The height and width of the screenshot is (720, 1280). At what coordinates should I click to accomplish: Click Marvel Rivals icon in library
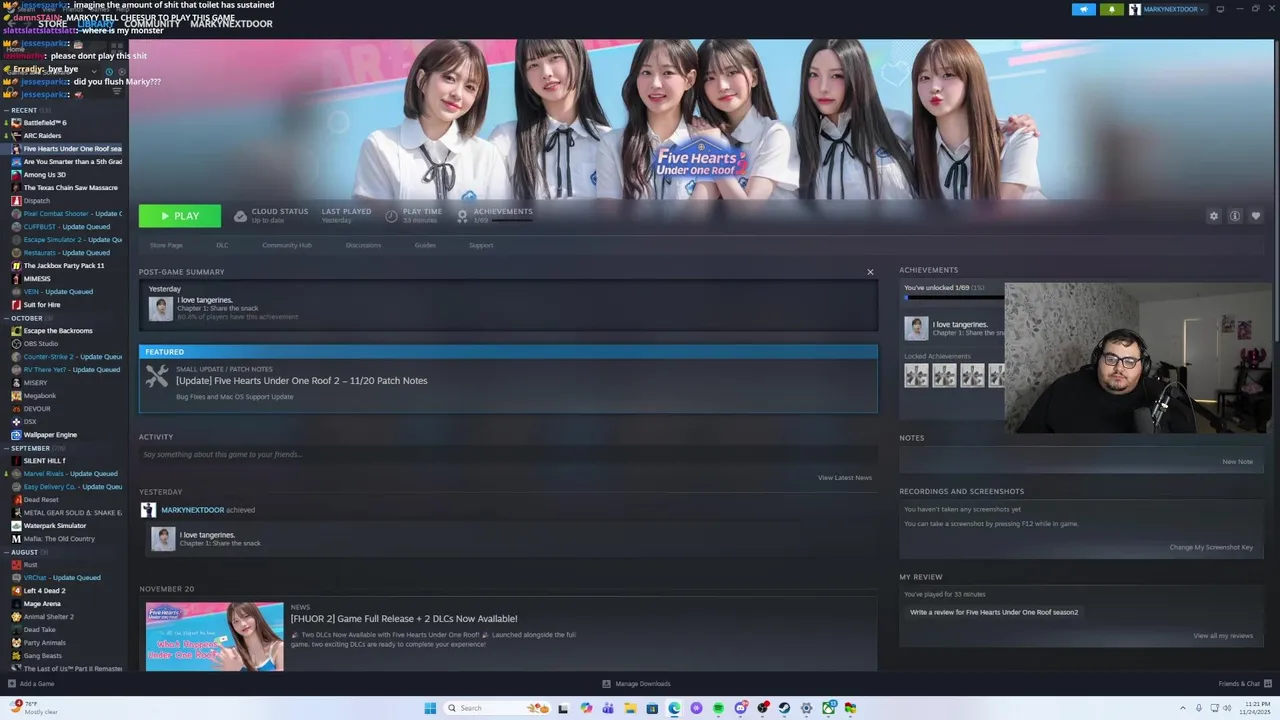coord(16,474)
